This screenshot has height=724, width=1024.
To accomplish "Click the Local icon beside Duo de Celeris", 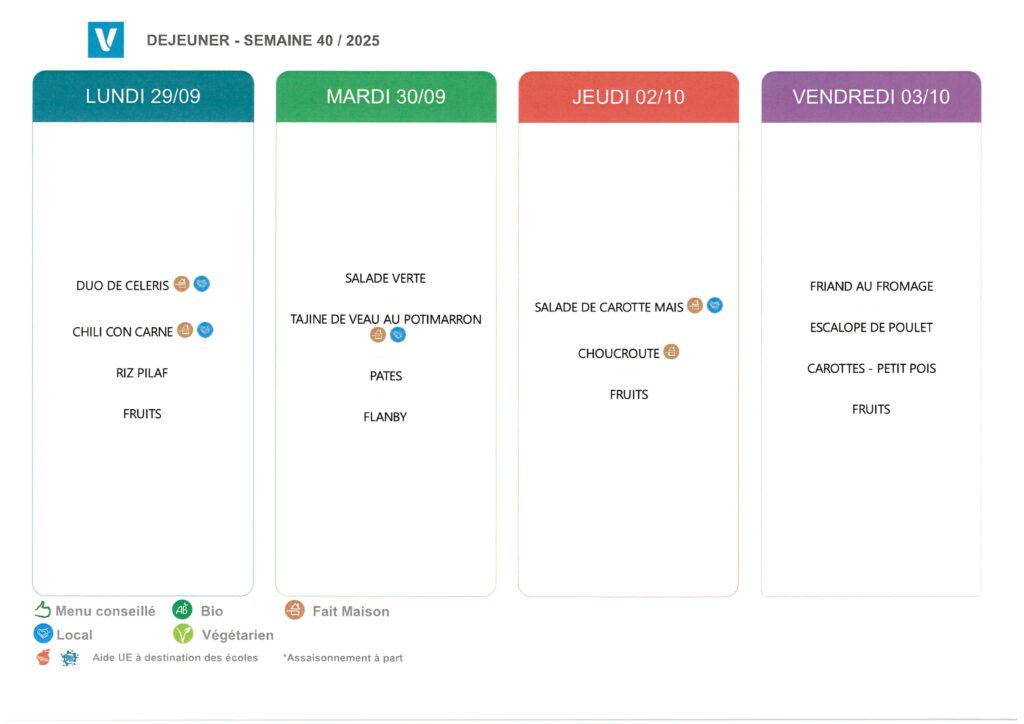I will pos(202,284).
